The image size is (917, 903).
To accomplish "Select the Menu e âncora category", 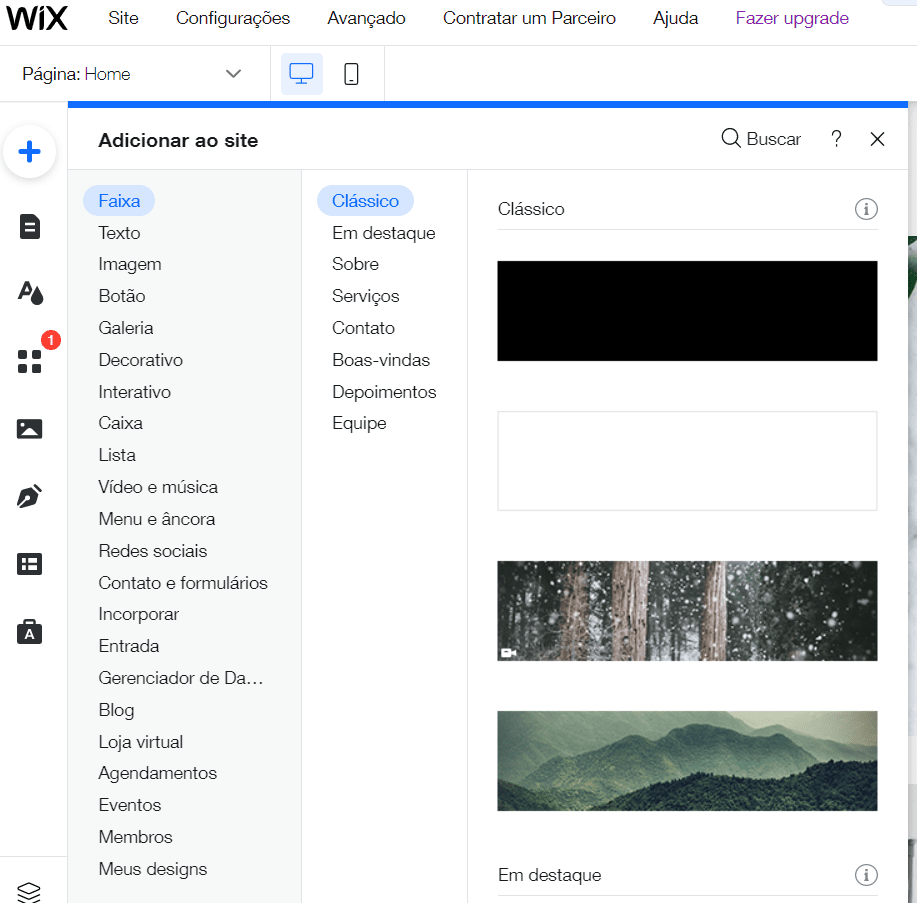I will click(157, 519).
